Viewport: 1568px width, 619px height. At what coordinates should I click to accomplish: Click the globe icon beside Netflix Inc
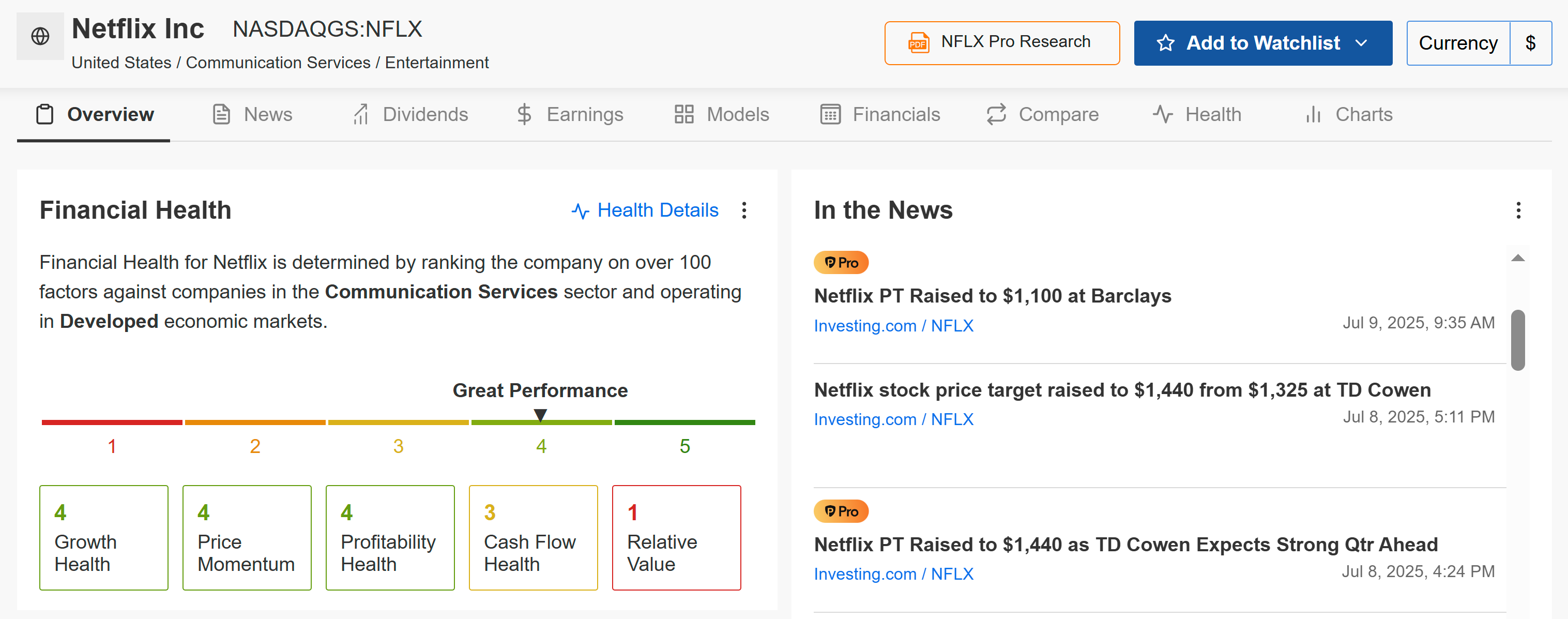40,36
